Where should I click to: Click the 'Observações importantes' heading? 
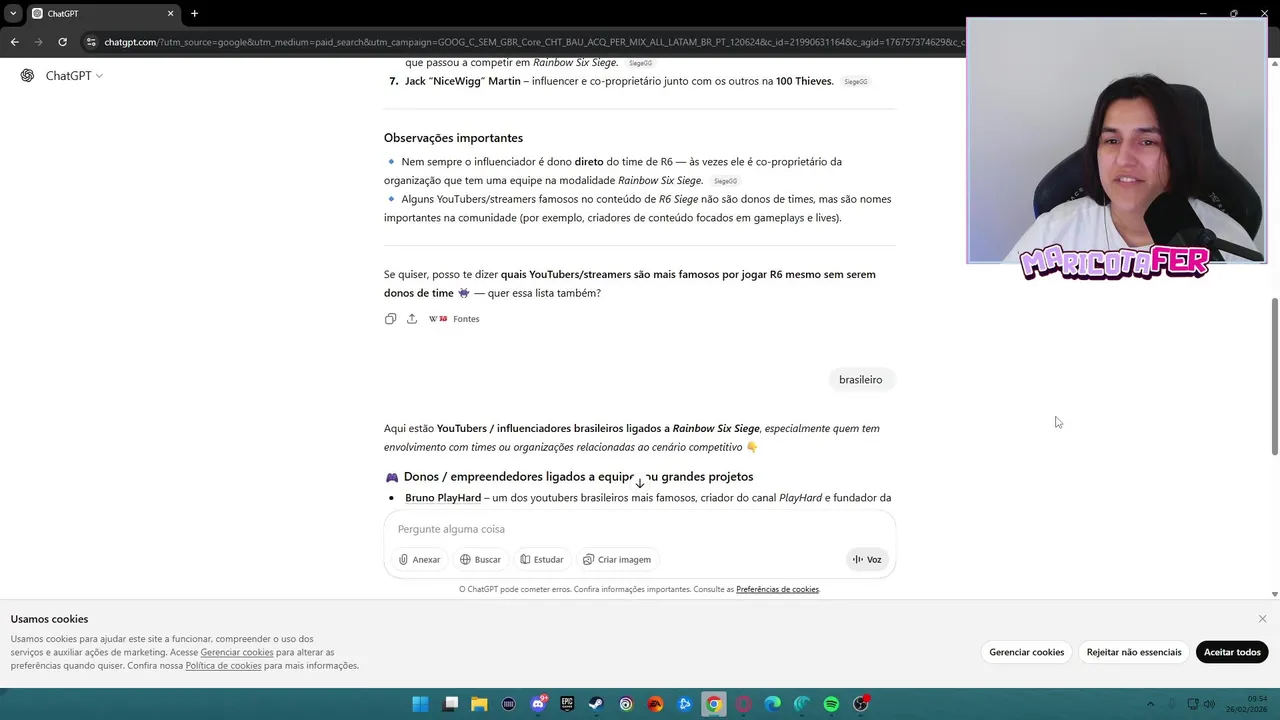pos(453,138)
